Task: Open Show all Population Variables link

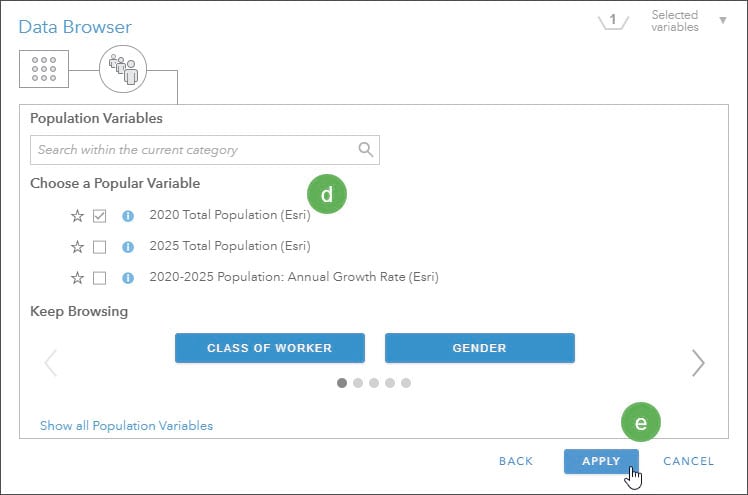Action: point(126,426)
